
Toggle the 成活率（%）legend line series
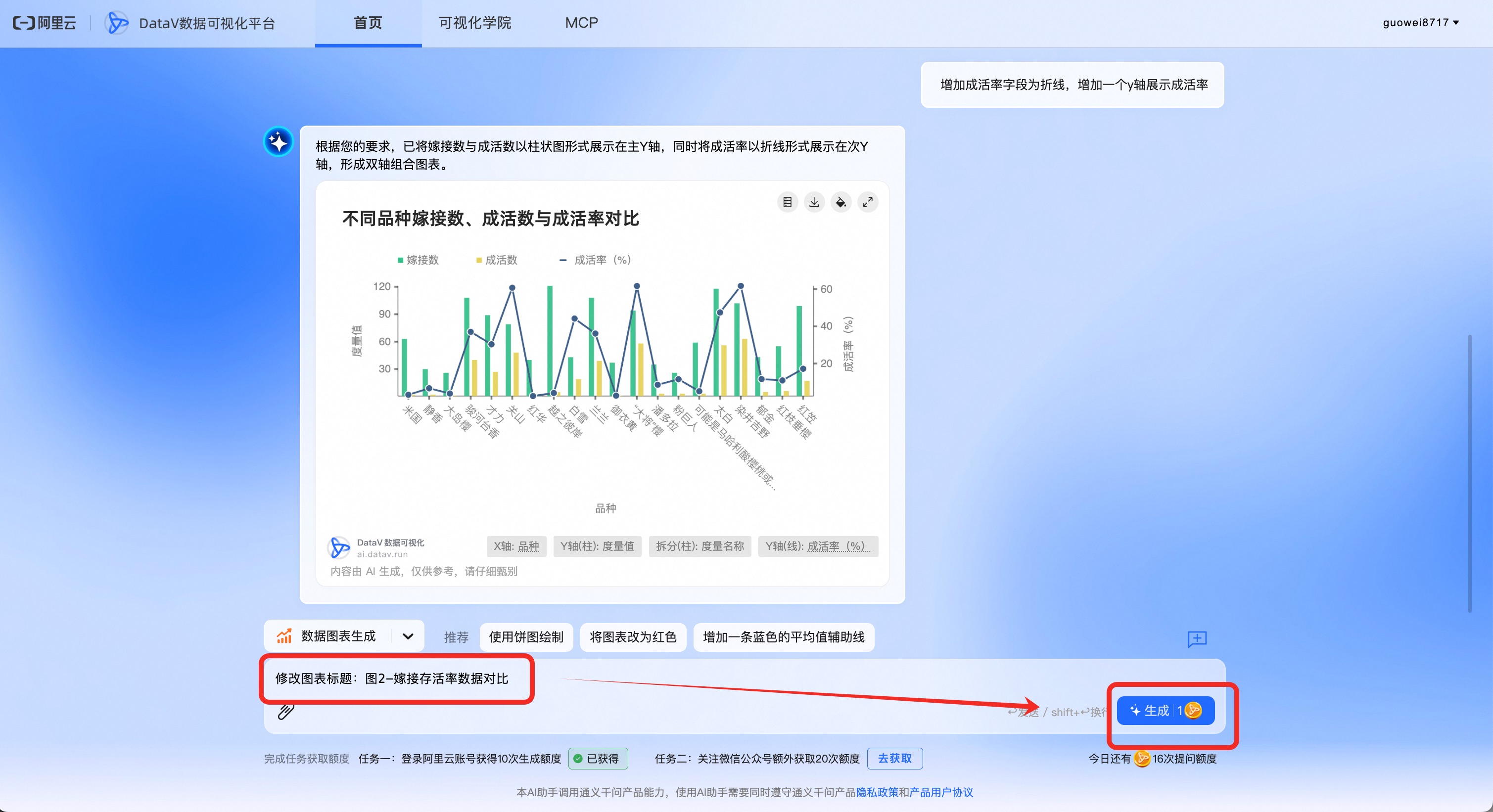[x=595, y=260]
